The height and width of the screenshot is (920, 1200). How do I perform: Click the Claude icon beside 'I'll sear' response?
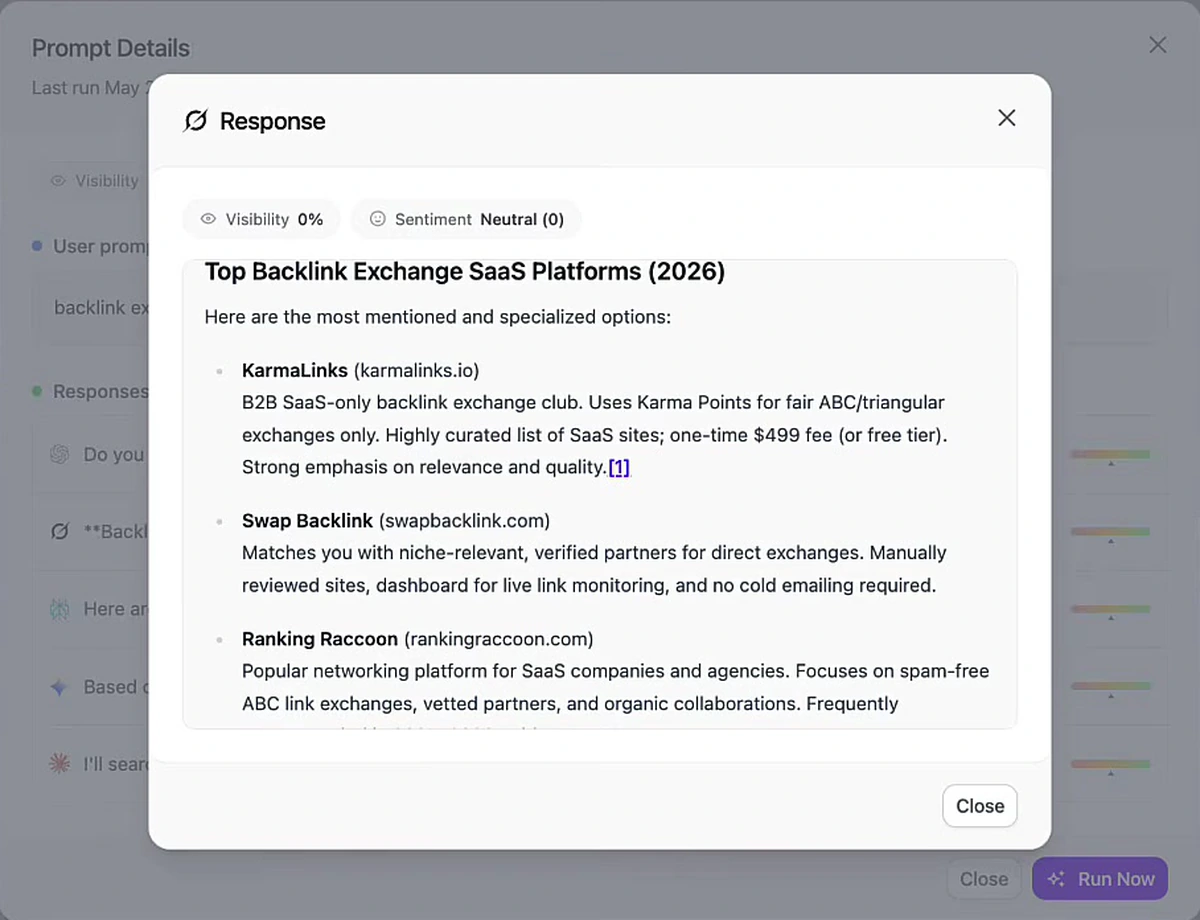coord(60,764)
